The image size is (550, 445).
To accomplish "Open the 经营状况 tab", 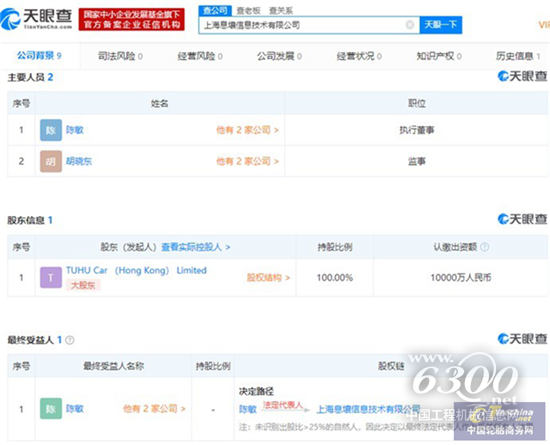I will [359, 56].
